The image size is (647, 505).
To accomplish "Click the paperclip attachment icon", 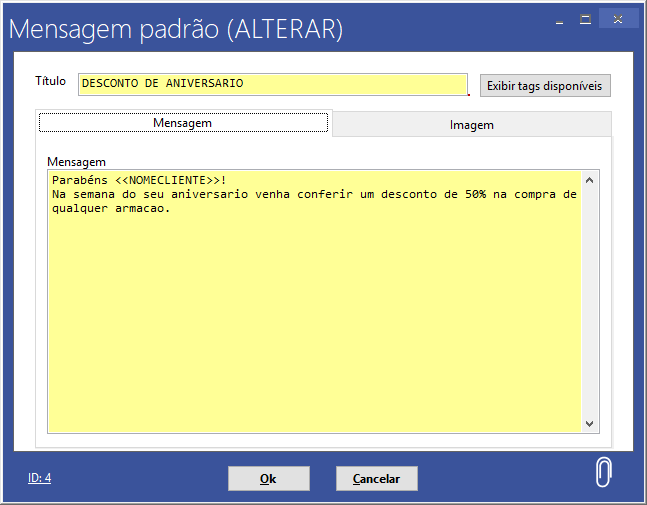I will click(x=603, y=472).
